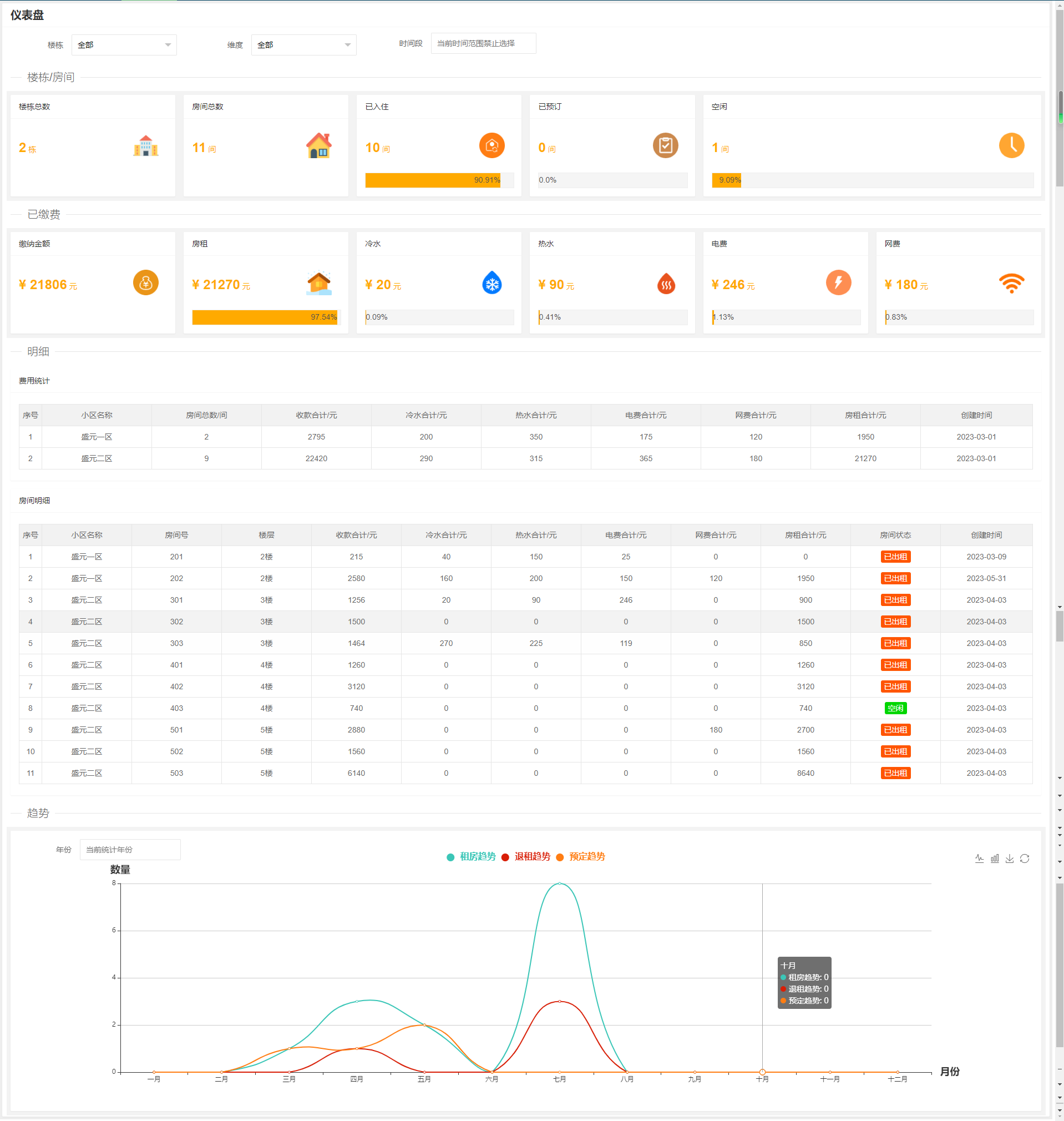The height and width of the screenshot is (1121, 1064).
Task: Click the green 空闲 tag for room 403
Action: [x=895, y=708]
